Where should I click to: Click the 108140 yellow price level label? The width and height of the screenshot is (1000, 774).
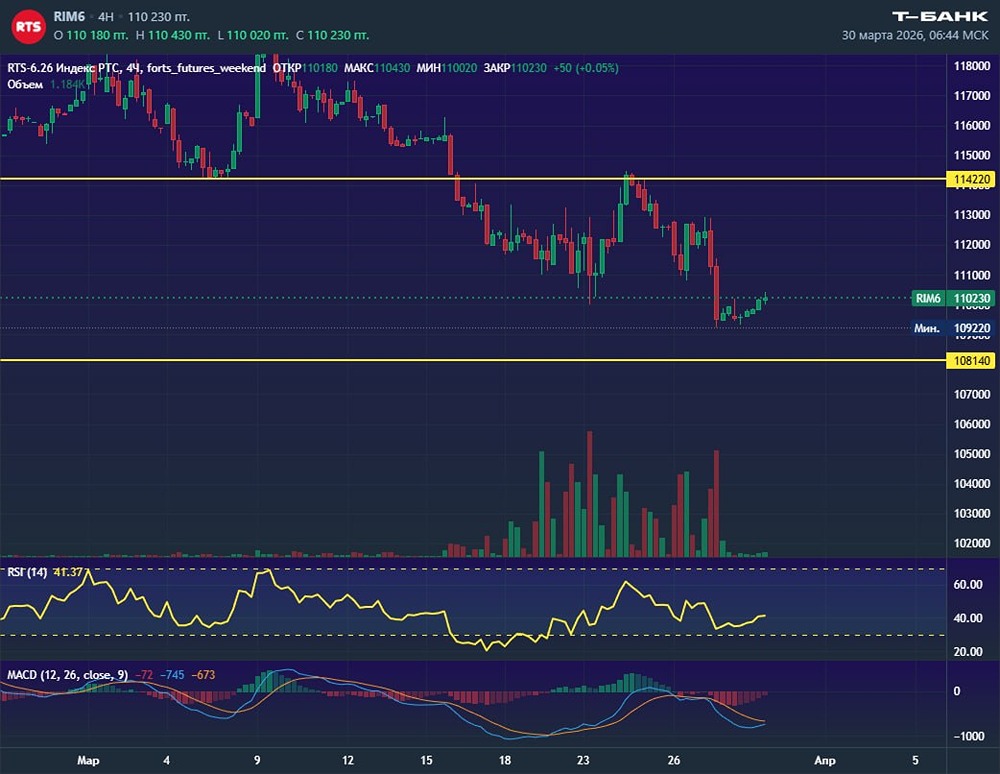[x=971, y=361]
